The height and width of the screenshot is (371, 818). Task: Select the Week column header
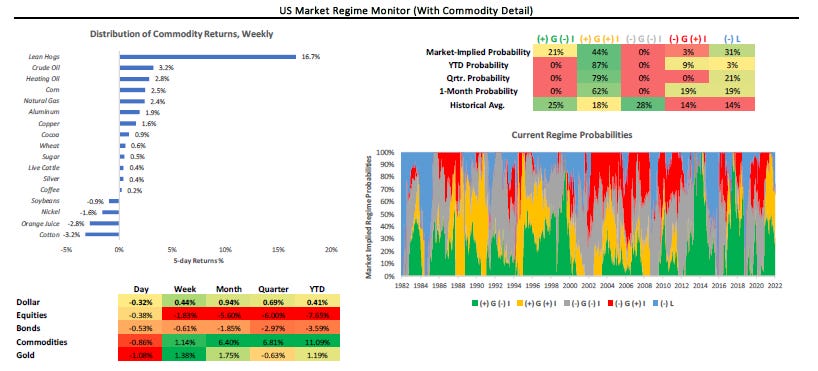click(185, 289)
